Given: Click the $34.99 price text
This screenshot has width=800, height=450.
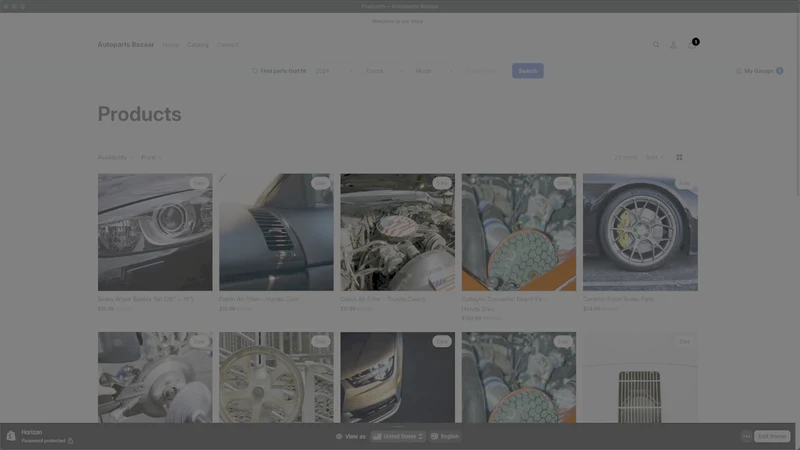Looking at the screenshot, I should click(x=591, y=309).
